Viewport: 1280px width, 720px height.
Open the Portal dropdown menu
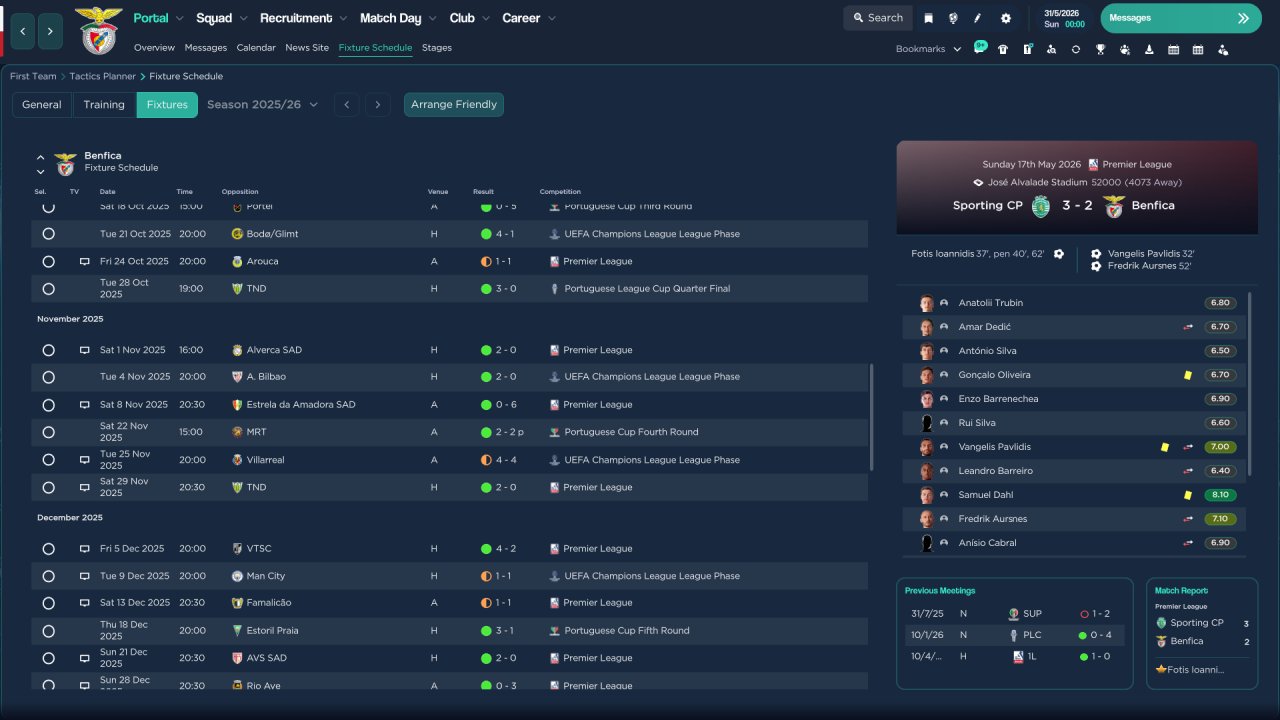158,18
